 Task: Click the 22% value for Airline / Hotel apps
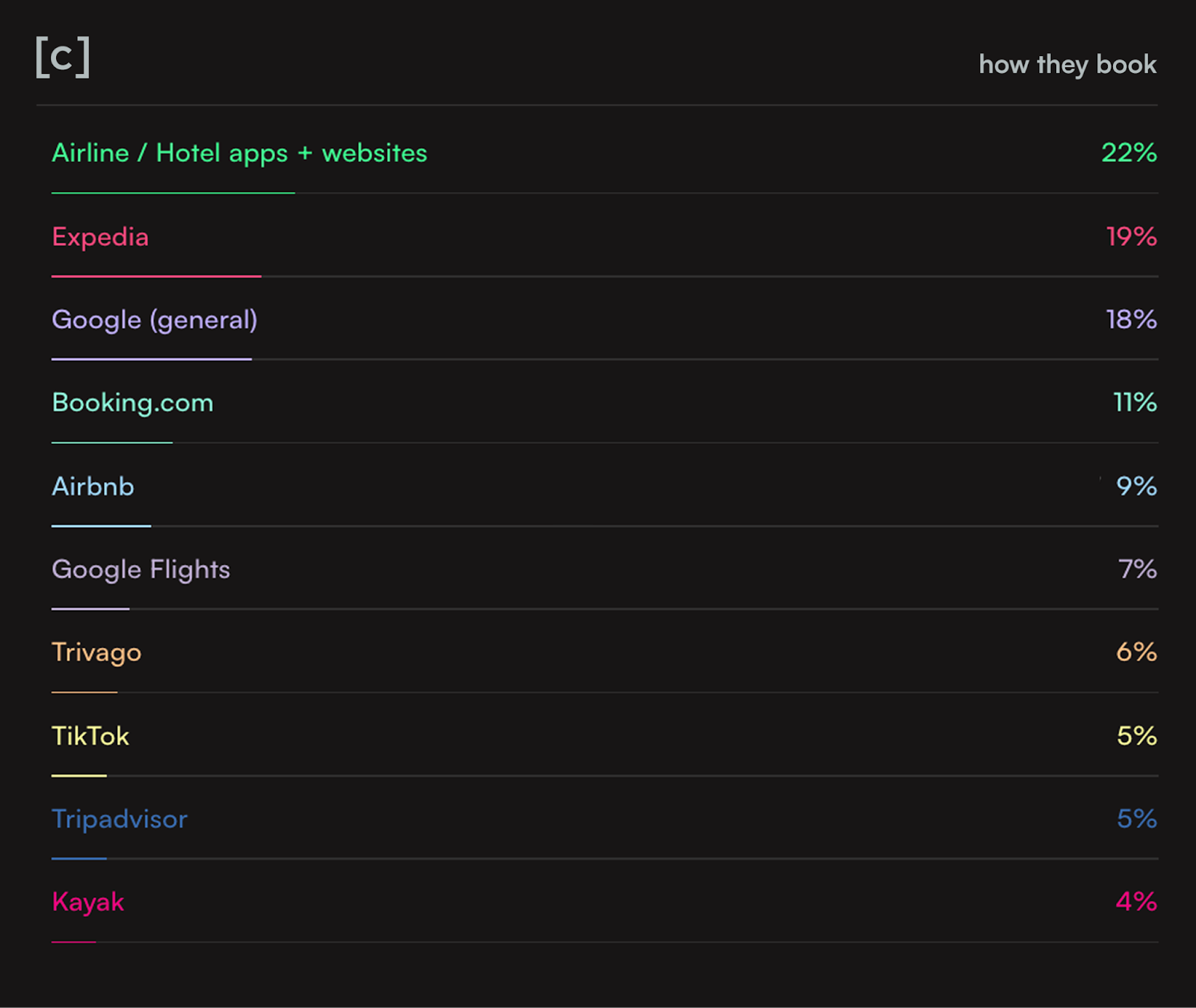click(x=1128, y=153)
